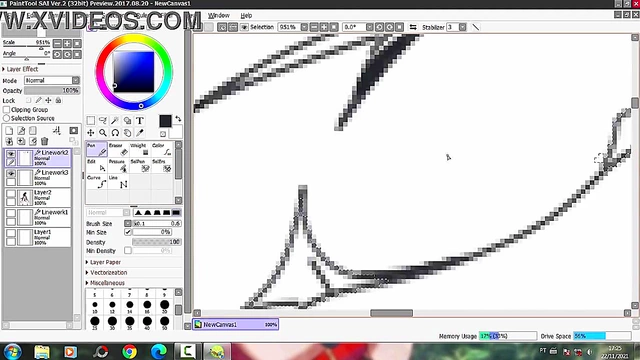Viewport: 640px width, 360px height.
Task: Open the layer Mode dropdown
Action: [x=52, y=80]
